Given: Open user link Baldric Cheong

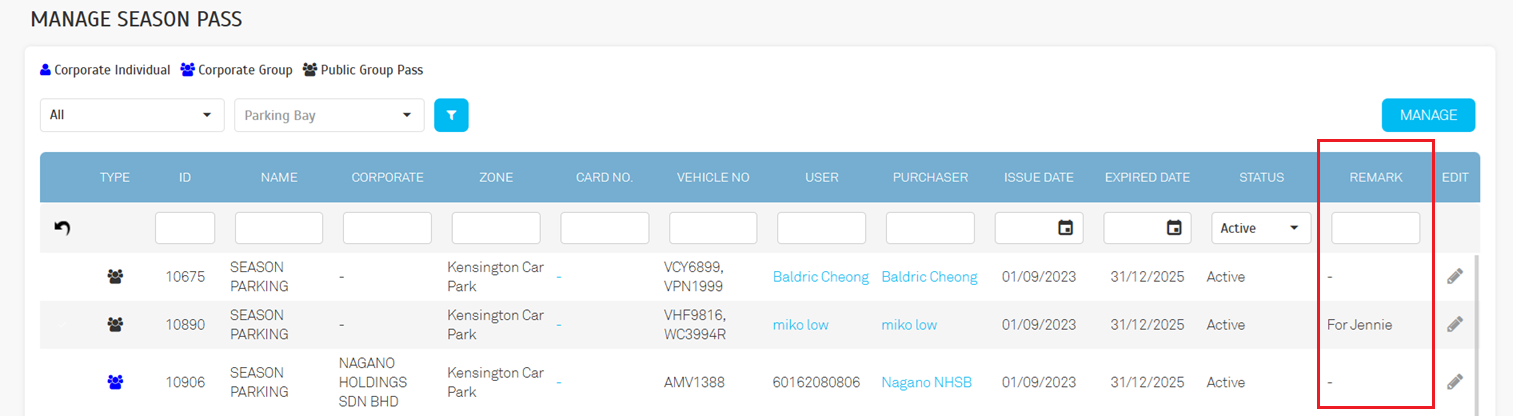Looking at the screenshot, I should click(820, 277).
